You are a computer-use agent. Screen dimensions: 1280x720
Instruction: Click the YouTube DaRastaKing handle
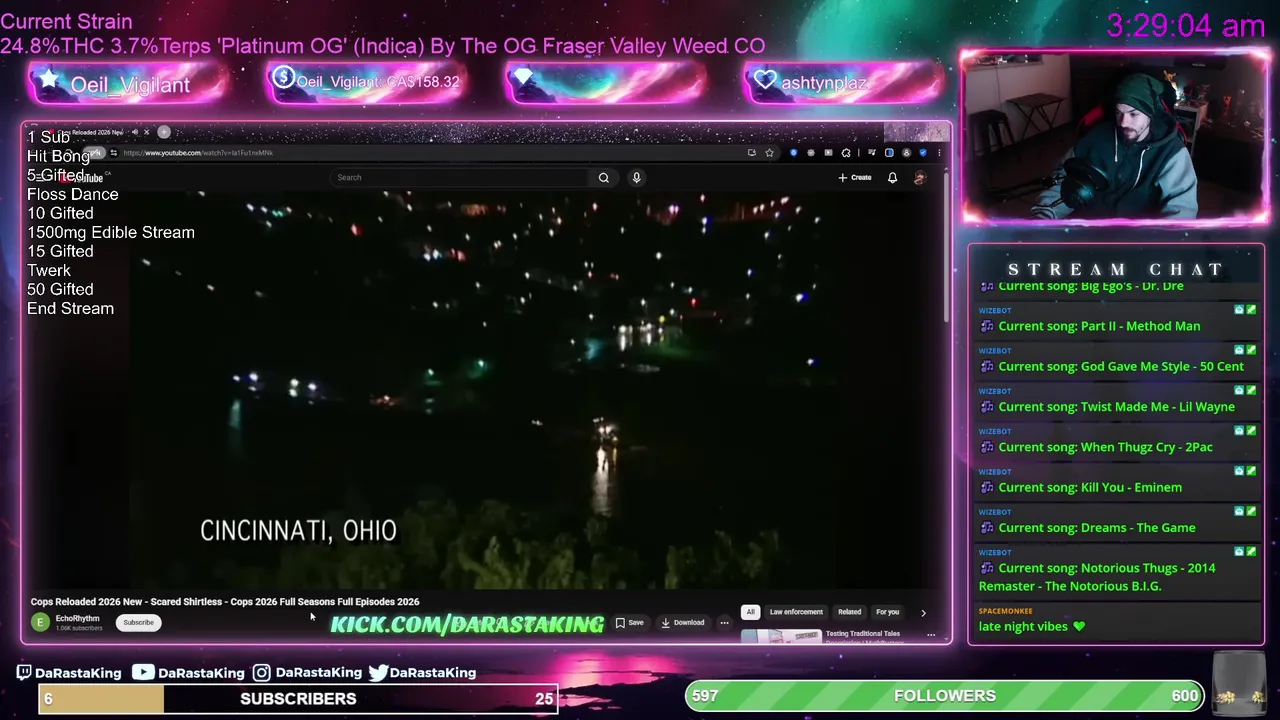tap(190, 673)
